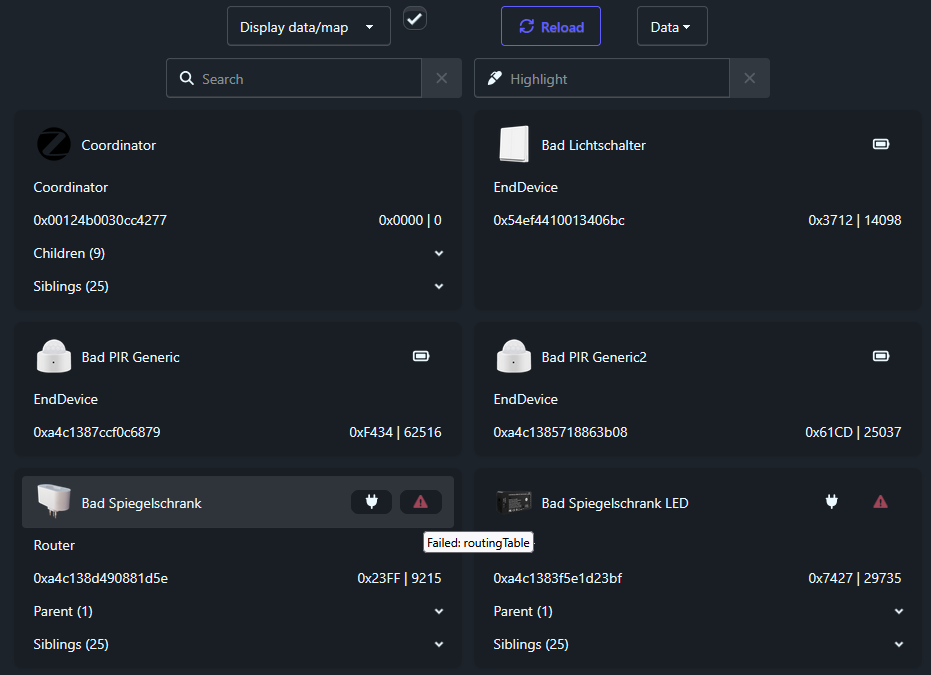
Task: Click EndDevice label under Bad Lichtschalter
Action: pyautogui.click(x=525, y=188)
